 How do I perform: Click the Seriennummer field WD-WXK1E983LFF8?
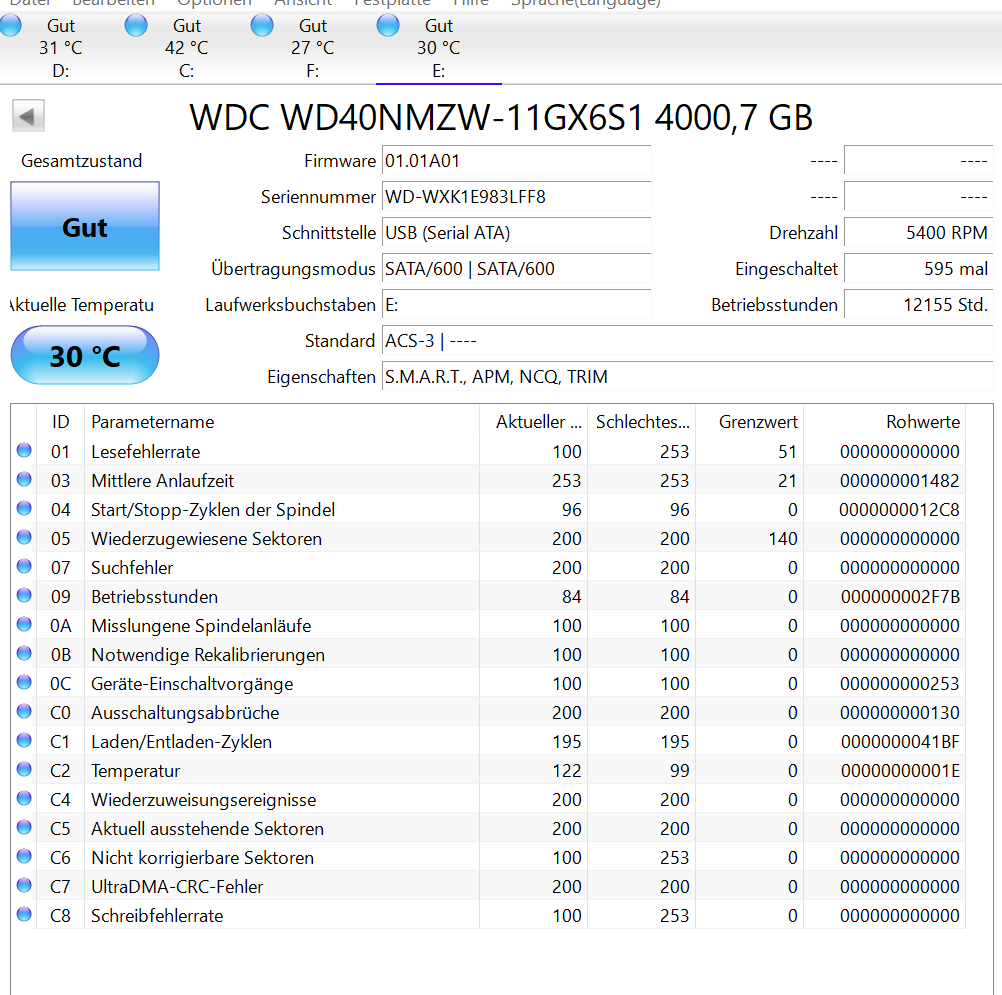coord(516,196)
